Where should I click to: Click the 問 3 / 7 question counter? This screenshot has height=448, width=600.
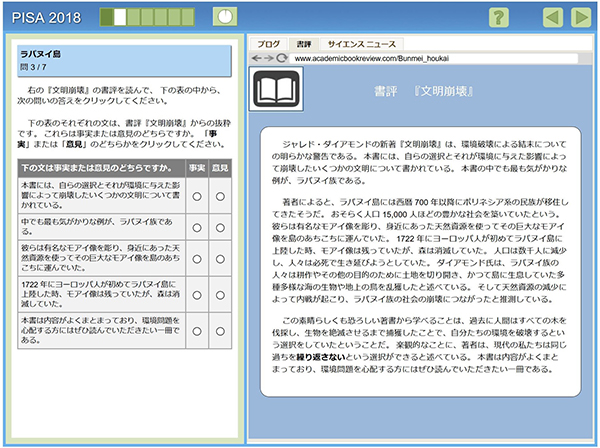(33, 67)
